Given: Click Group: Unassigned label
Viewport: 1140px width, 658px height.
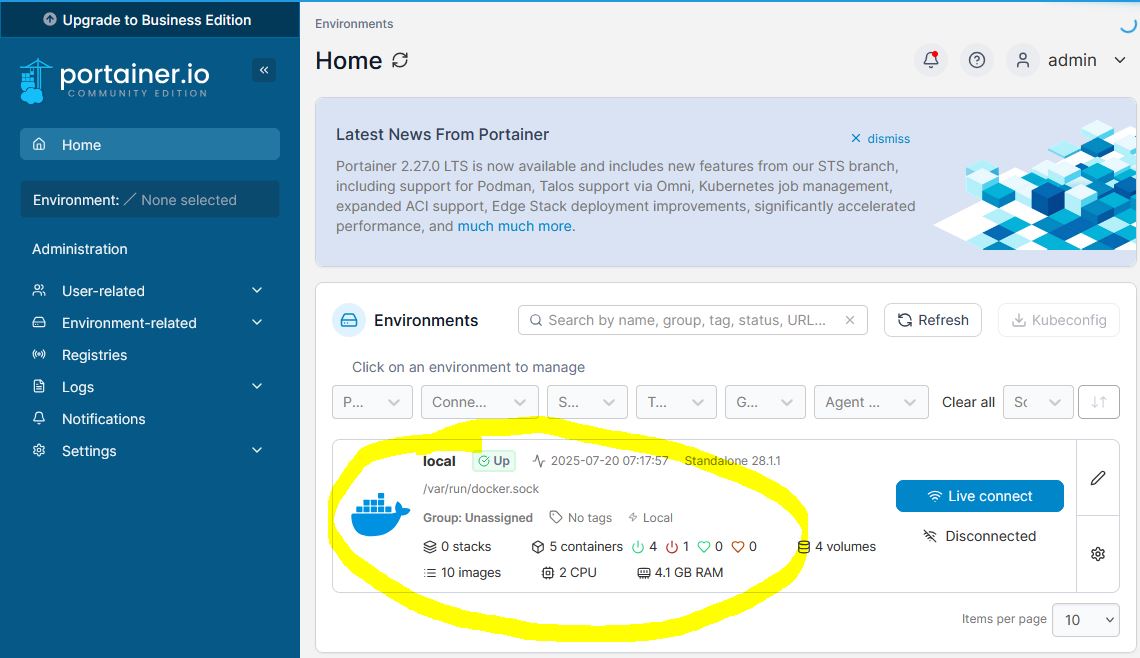Looking at the screenshot, I should [x=478, y=518].
